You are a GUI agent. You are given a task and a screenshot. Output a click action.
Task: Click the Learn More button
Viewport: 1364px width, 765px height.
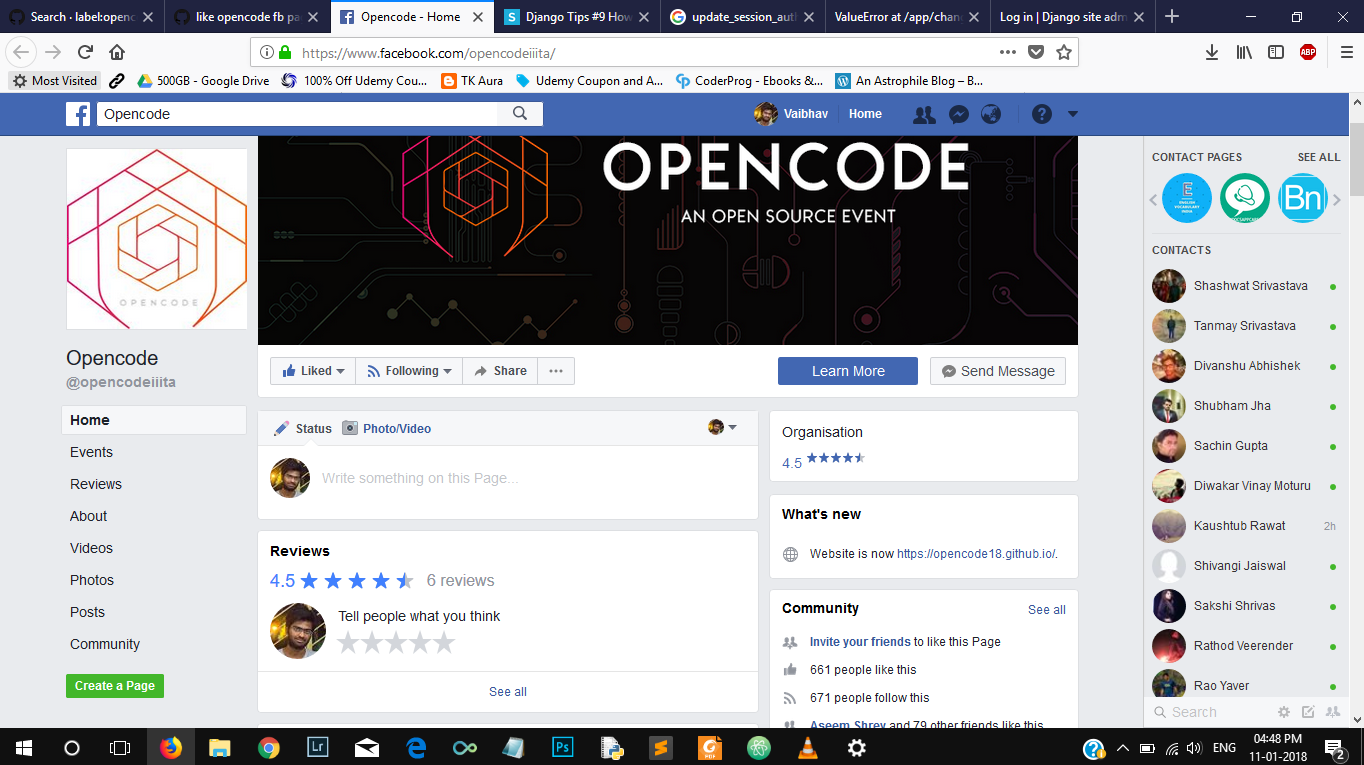pyautogui.click(x=847, y=370)
